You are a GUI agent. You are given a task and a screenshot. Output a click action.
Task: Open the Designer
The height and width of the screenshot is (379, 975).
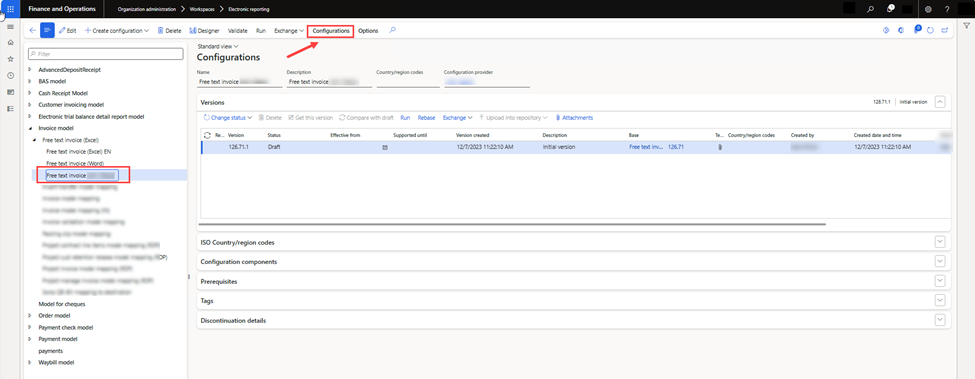click(x=205, y=30)
